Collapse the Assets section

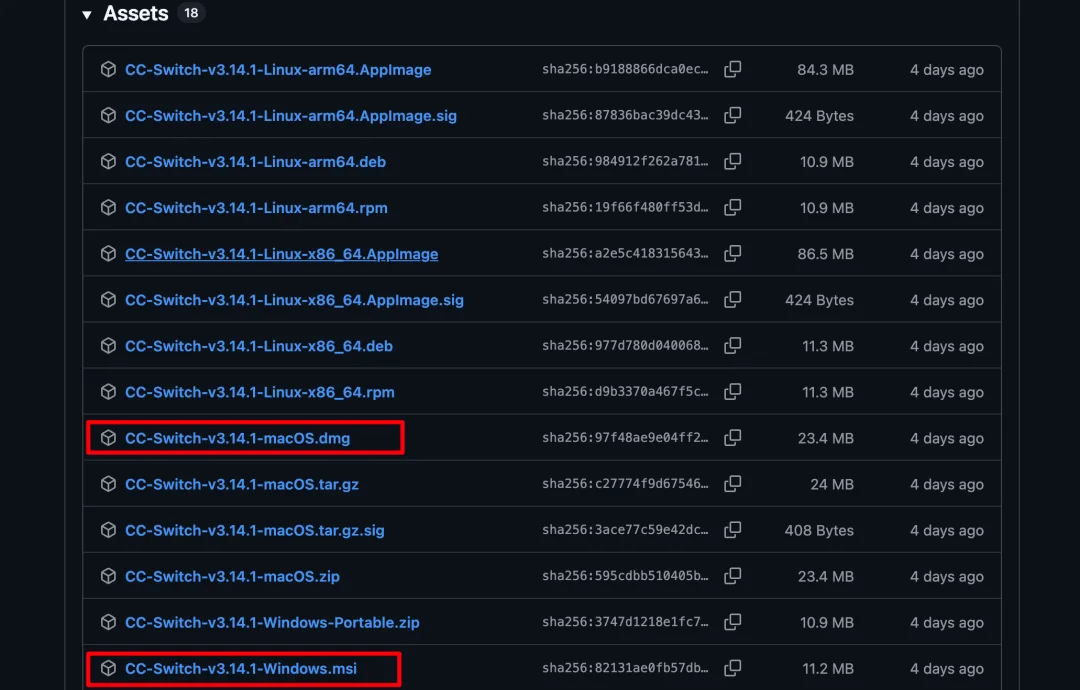point(87,13)
